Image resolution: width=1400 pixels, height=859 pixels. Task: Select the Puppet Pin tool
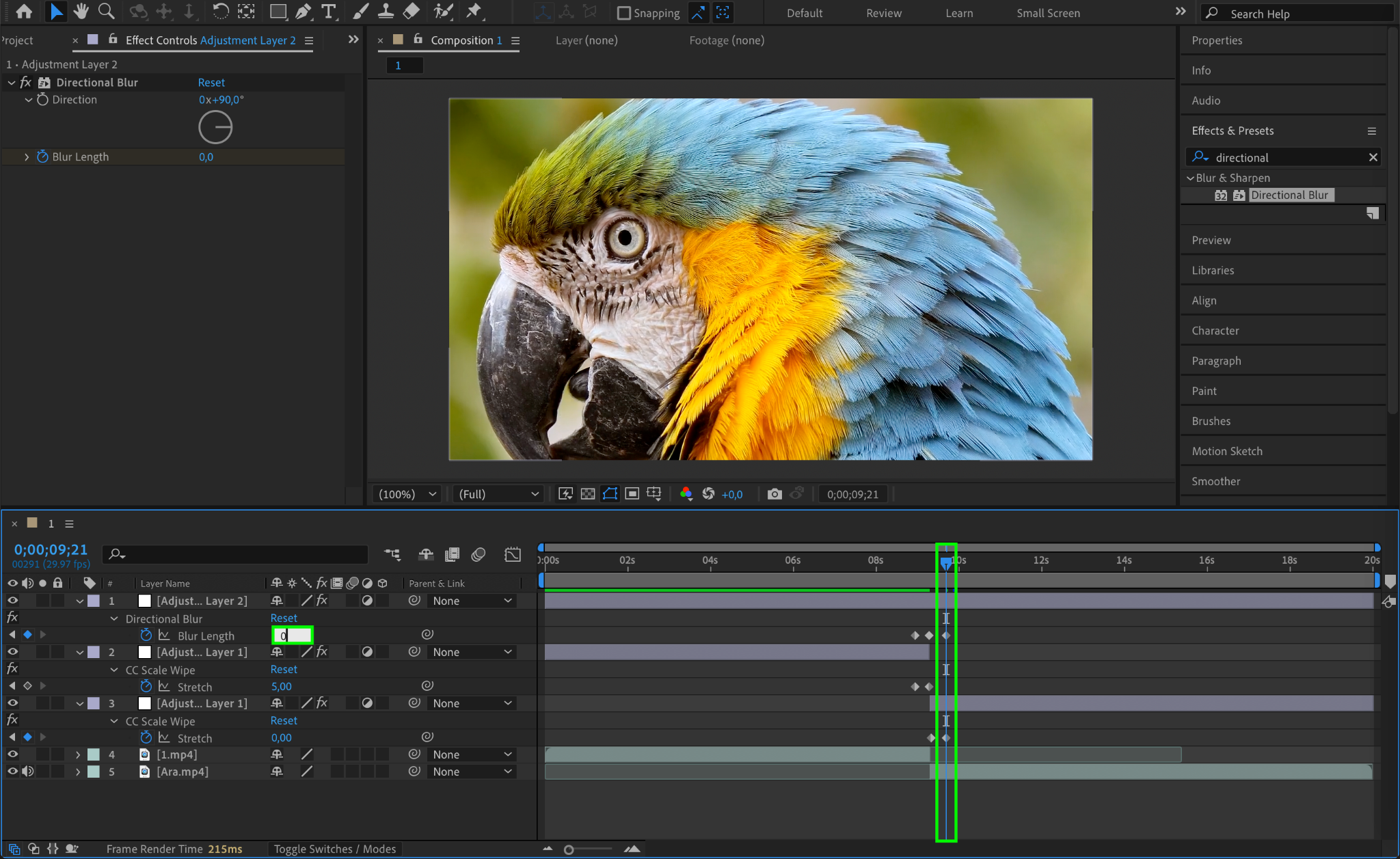tap(473, 12)
